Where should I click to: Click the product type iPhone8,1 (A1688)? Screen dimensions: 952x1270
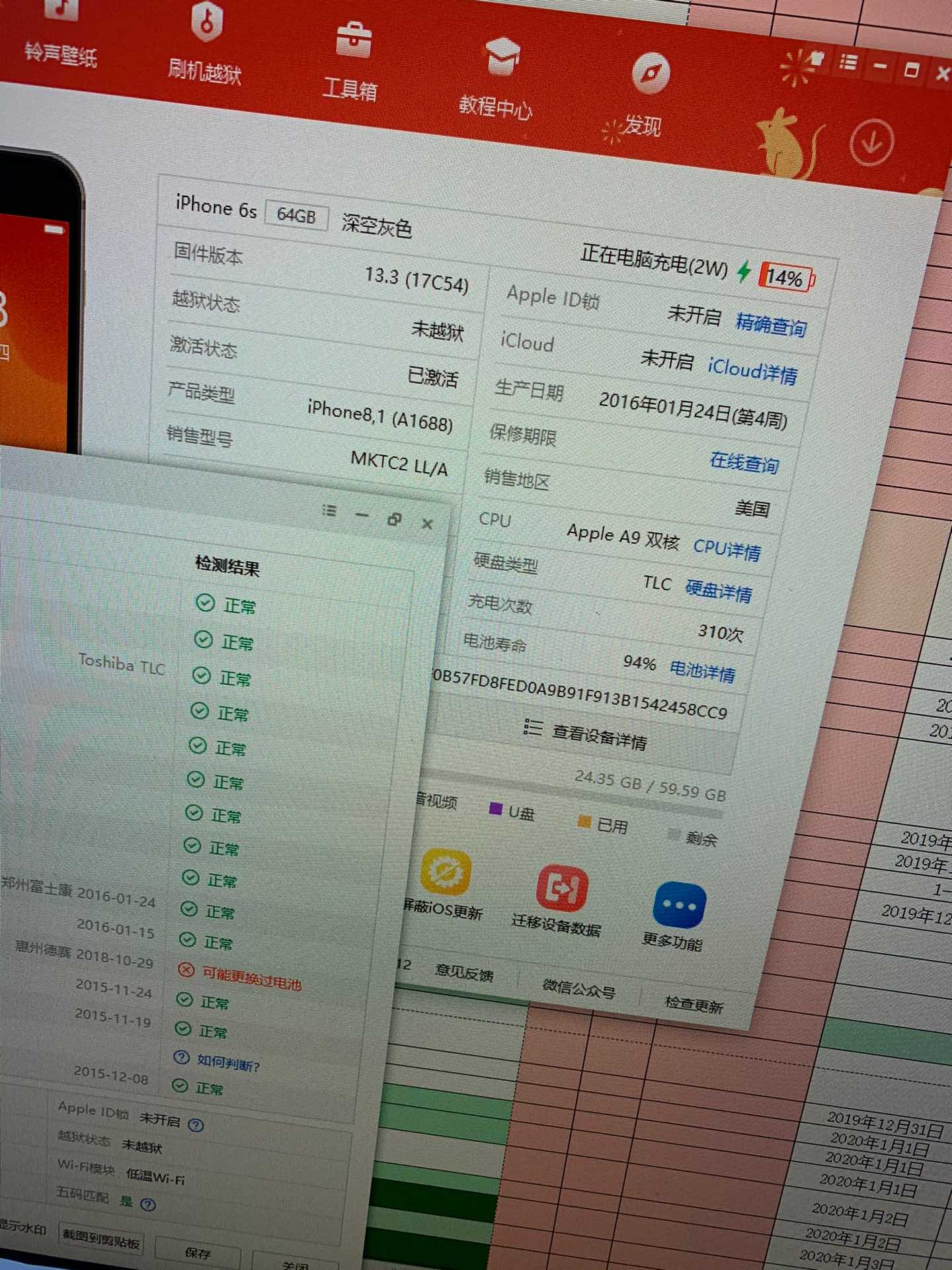(380, 415)
